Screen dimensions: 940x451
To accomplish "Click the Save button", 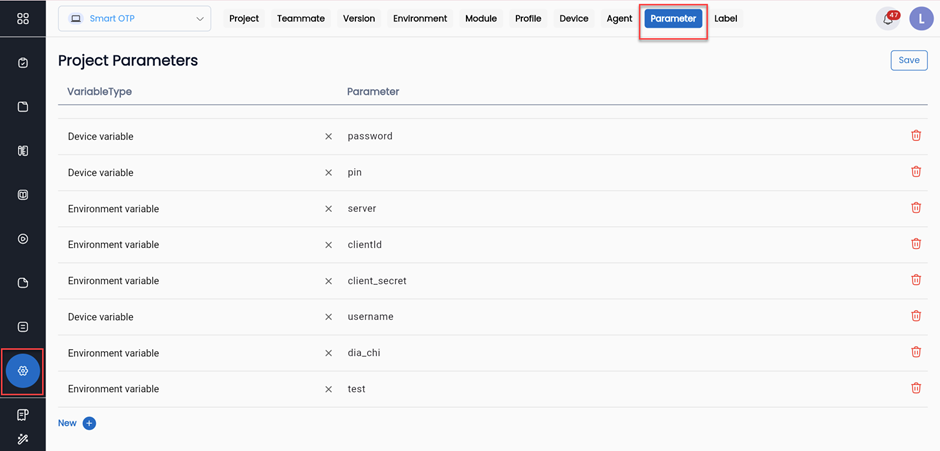I will click(x=908, y=60).
